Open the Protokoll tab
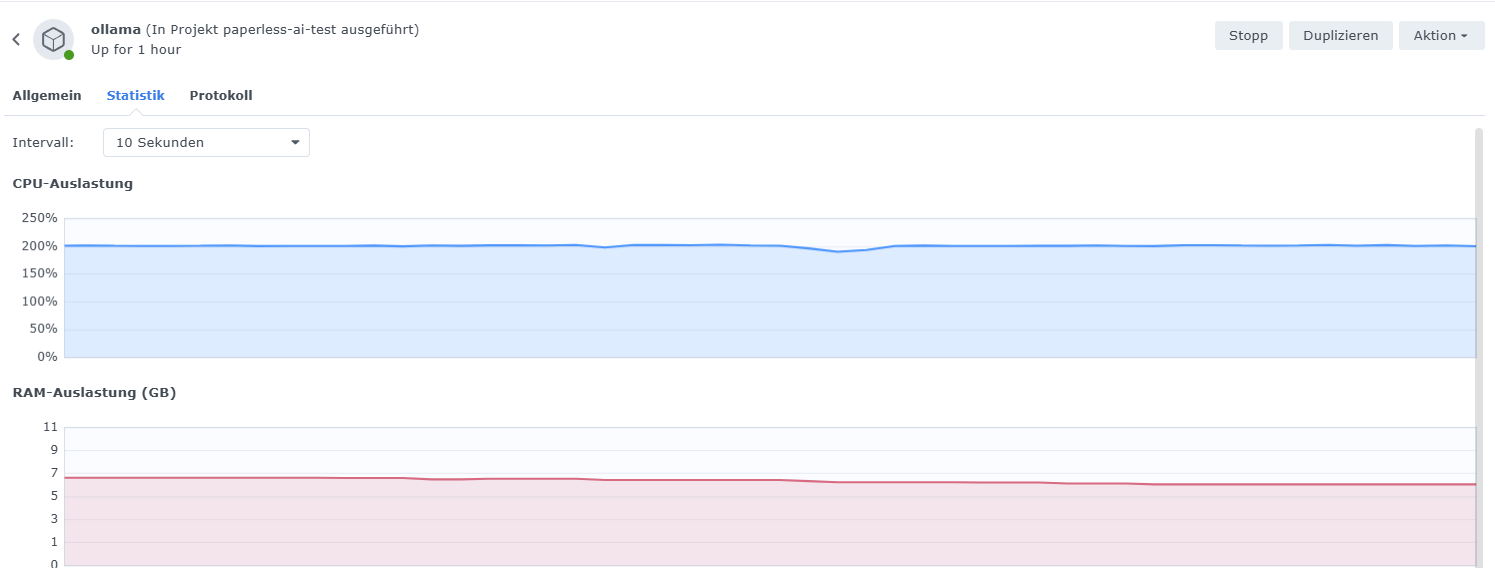 click(x=221, y=96)
